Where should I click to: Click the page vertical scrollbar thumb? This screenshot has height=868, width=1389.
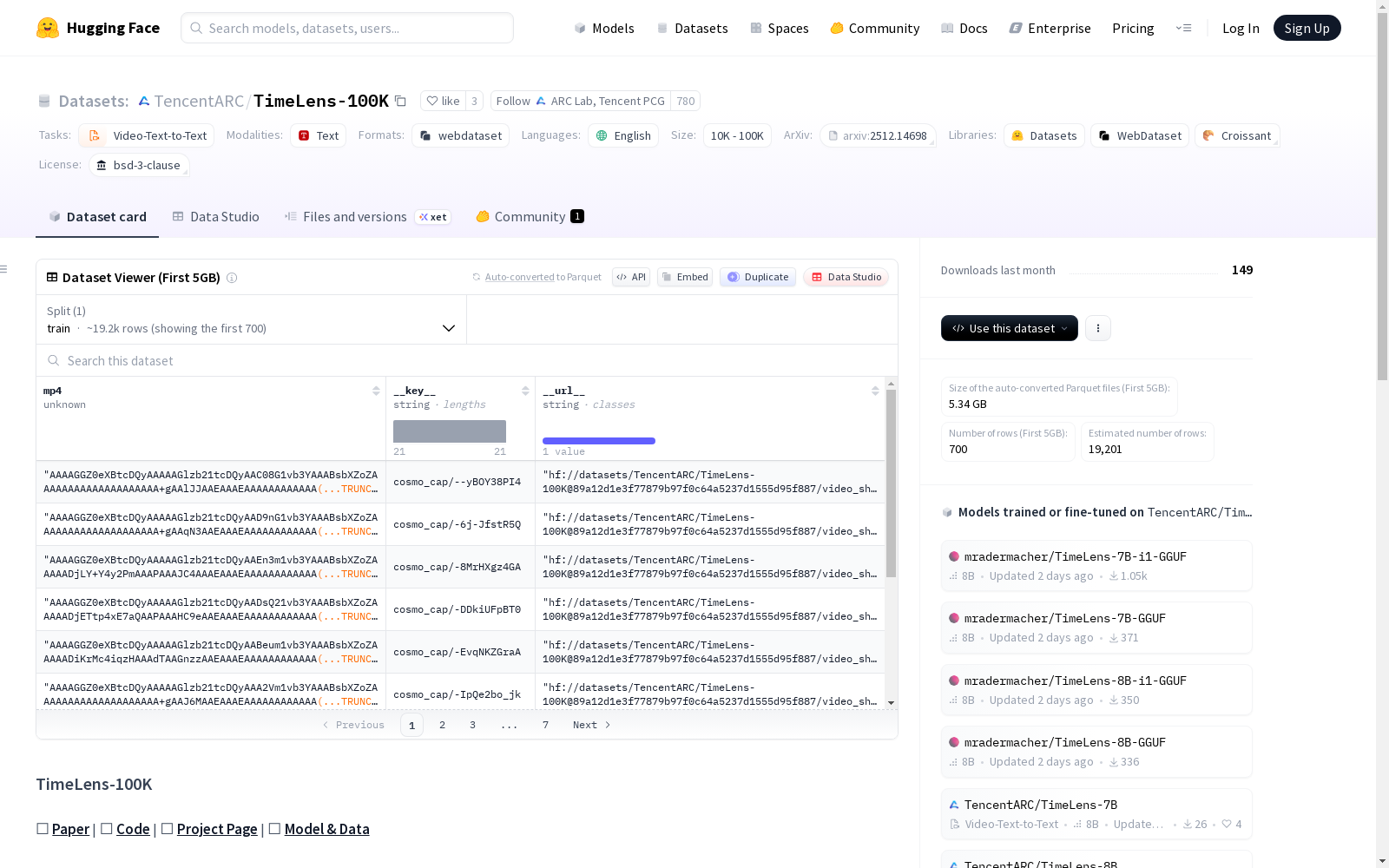point(1382,194)
